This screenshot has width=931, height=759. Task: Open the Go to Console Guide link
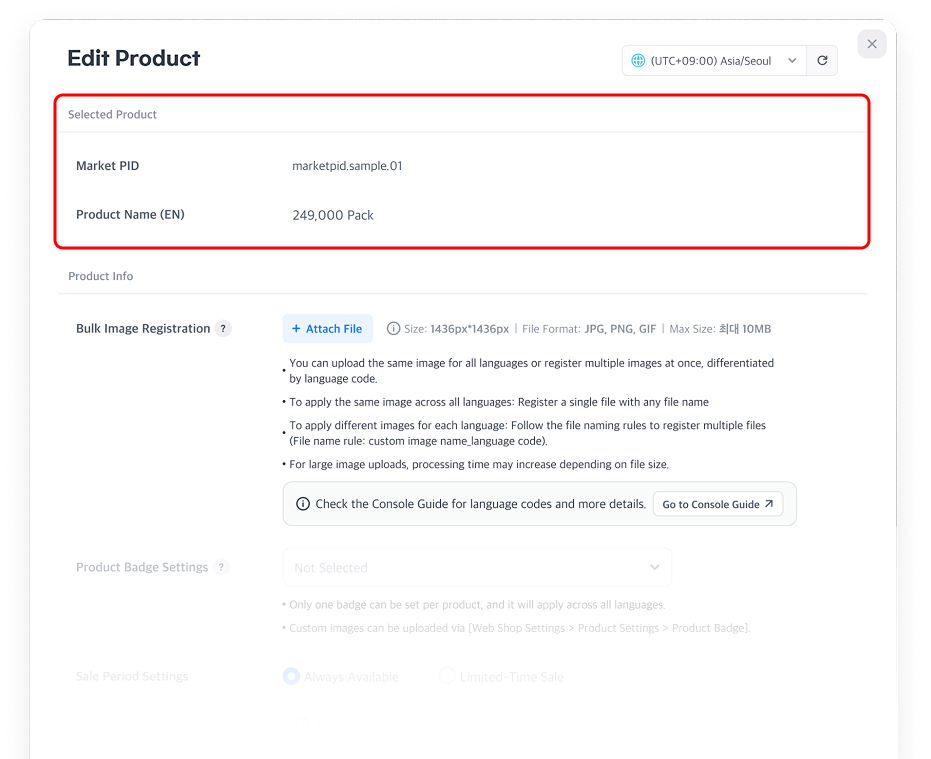[x=717, y=504]
